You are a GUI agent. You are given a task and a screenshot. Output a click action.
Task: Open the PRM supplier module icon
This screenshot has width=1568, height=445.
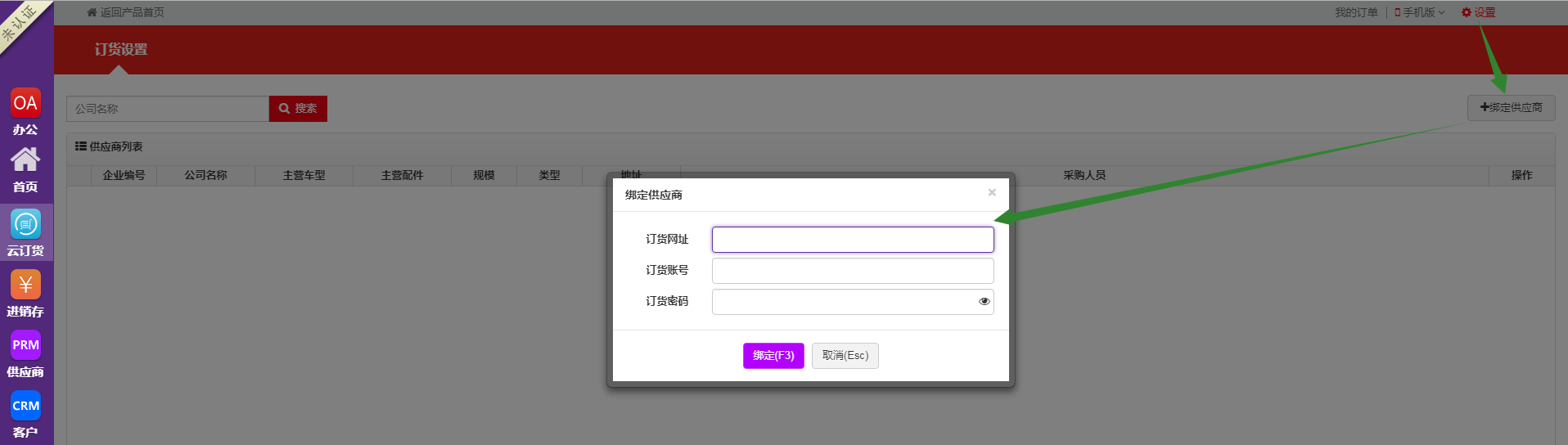[25, 345]
